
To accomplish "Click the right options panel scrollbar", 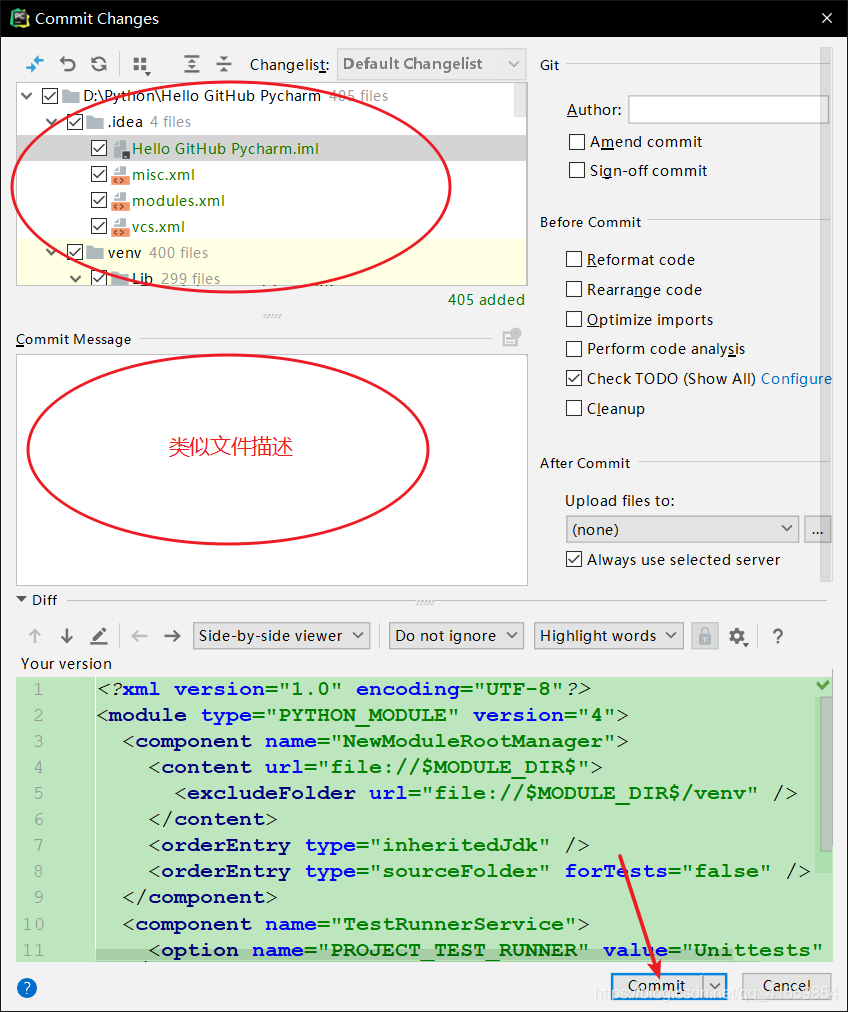I will click(x=825, y=314).
